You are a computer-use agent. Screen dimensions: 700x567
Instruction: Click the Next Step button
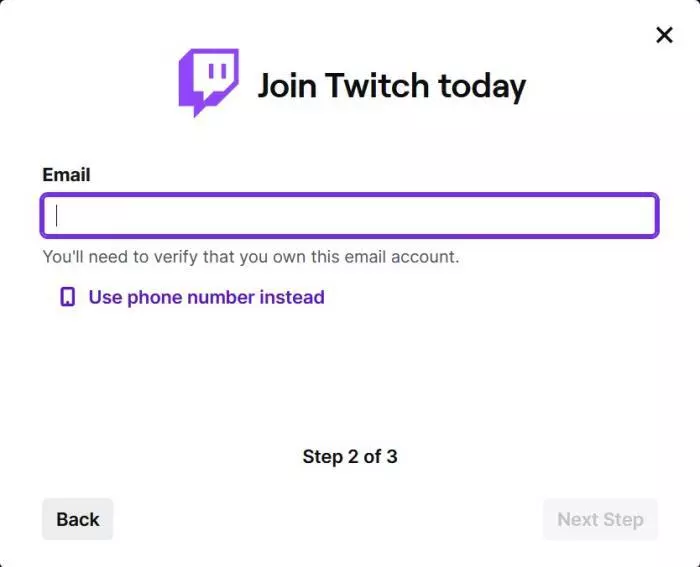point(600,519)
